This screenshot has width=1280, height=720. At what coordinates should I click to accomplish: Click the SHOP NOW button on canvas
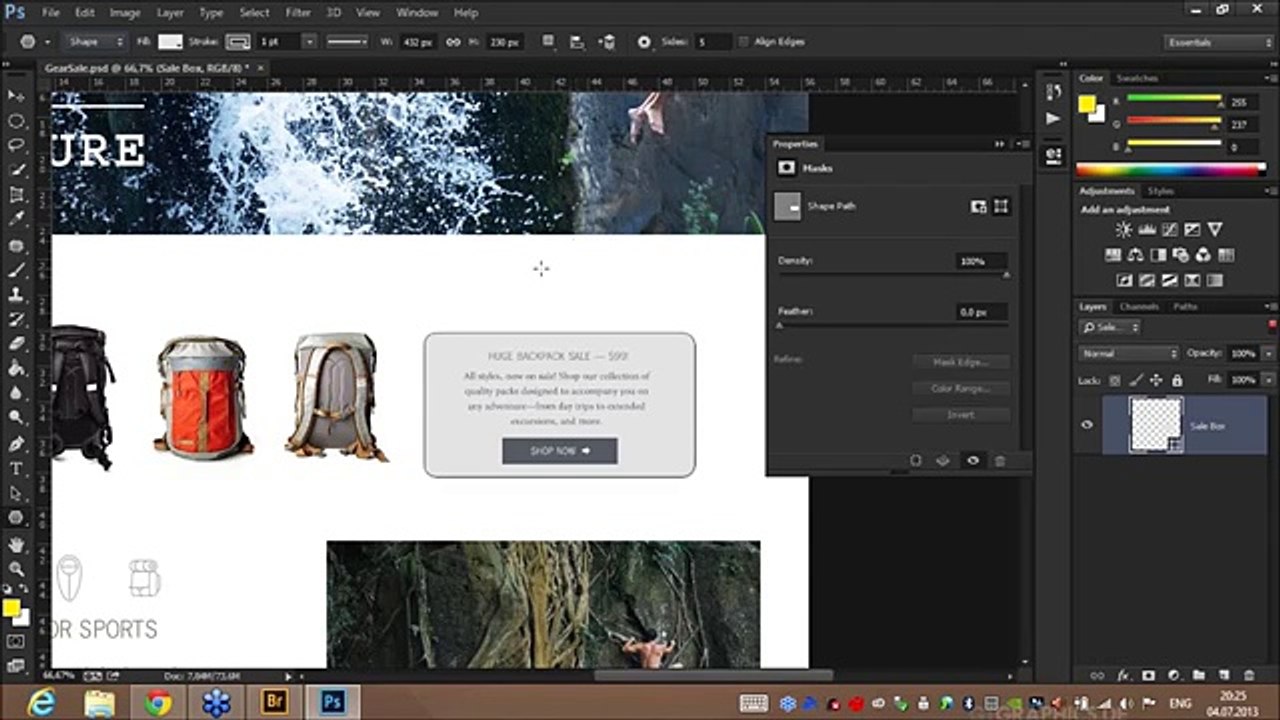(560, 451)
